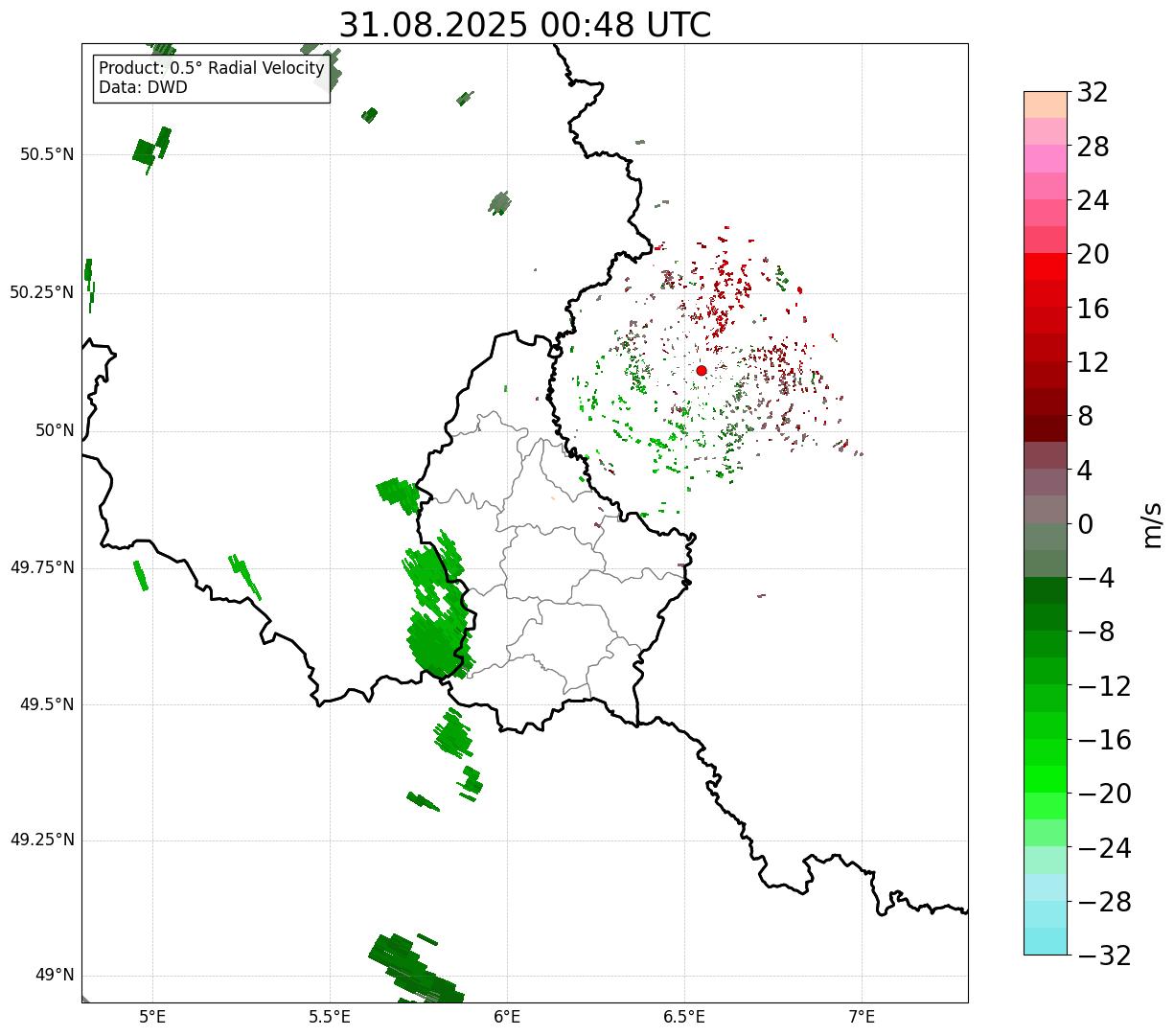1174x1036 pixels.
Task: Click the title 31.08.2025 00:48 UTC
Action: tap(525, 25)
